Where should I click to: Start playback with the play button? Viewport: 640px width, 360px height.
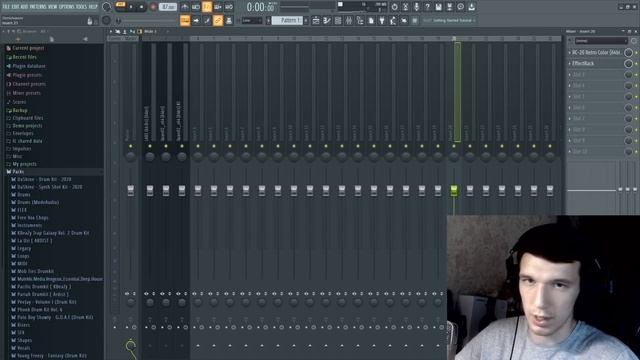[131, 7]
